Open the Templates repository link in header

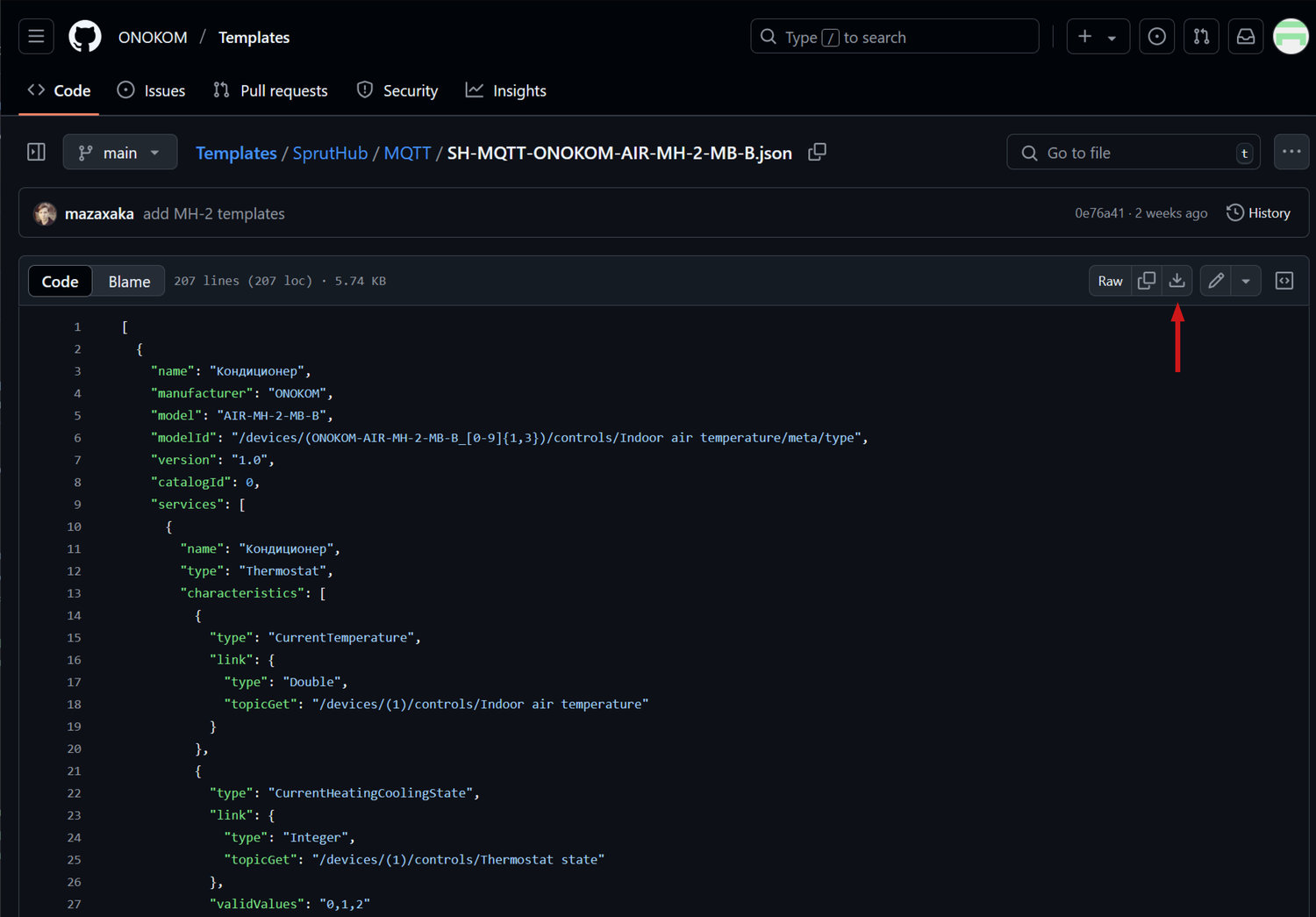[254, 38]
